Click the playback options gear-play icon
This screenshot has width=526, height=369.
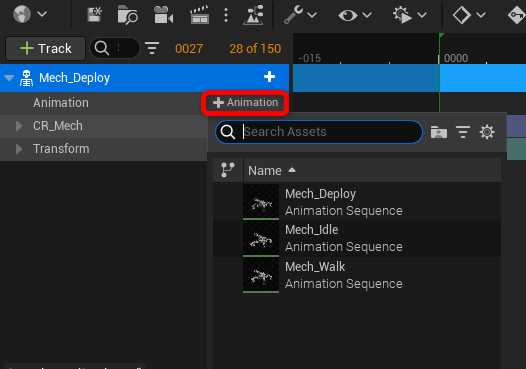click(x=402, y=15)
